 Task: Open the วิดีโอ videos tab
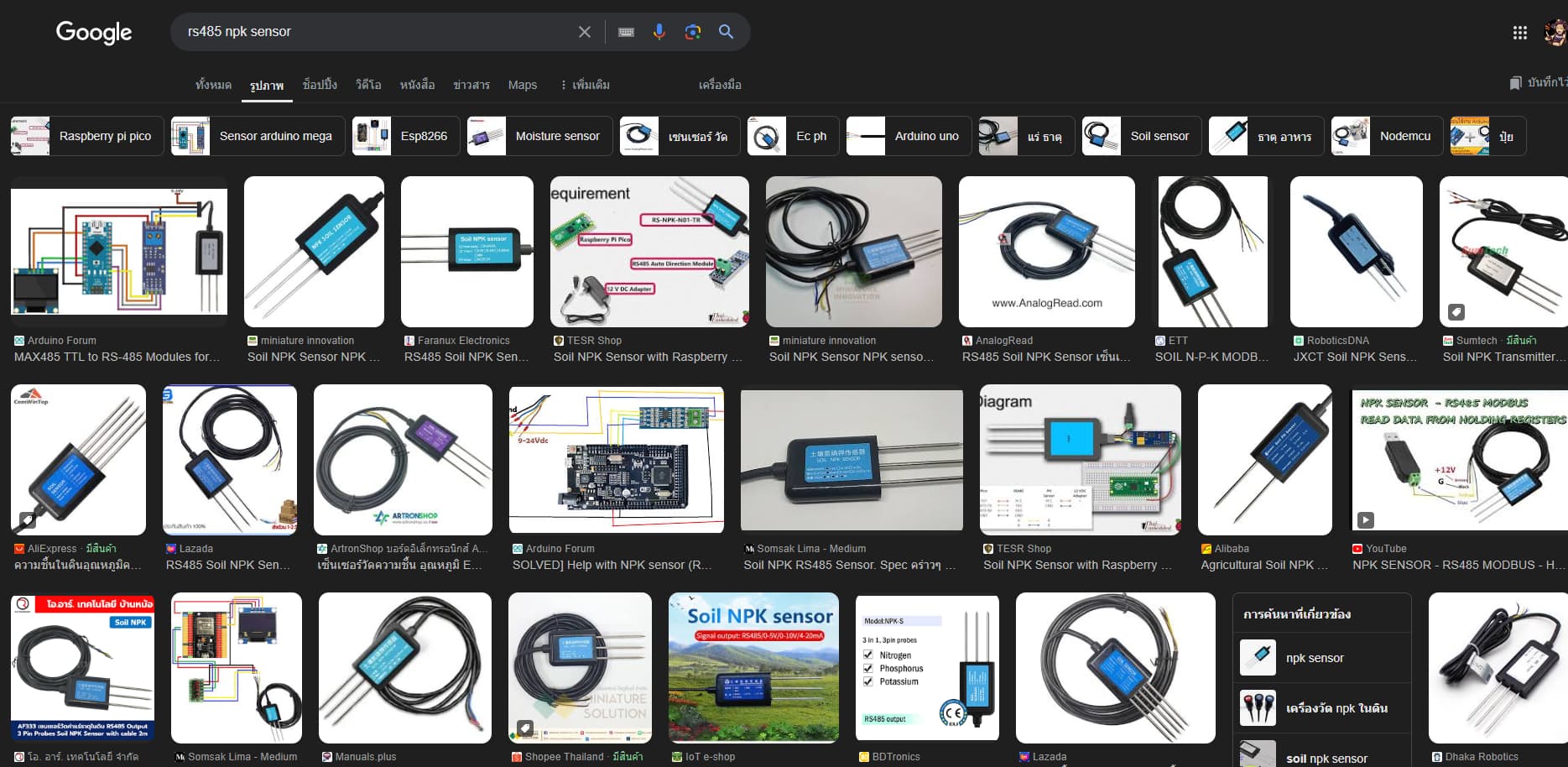[368, 85]
